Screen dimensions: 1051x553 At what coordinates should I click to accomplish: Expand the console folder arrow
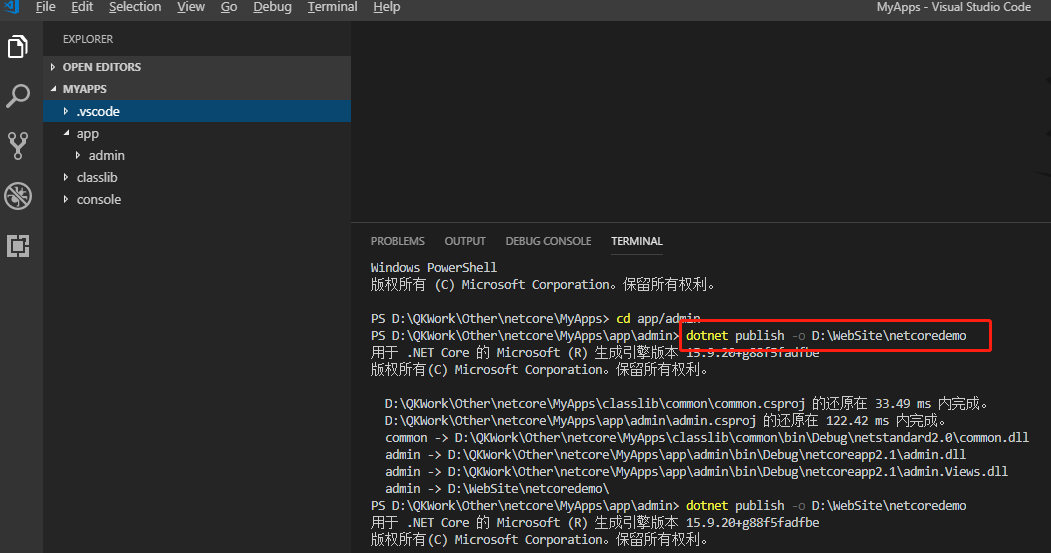[66, 200]
